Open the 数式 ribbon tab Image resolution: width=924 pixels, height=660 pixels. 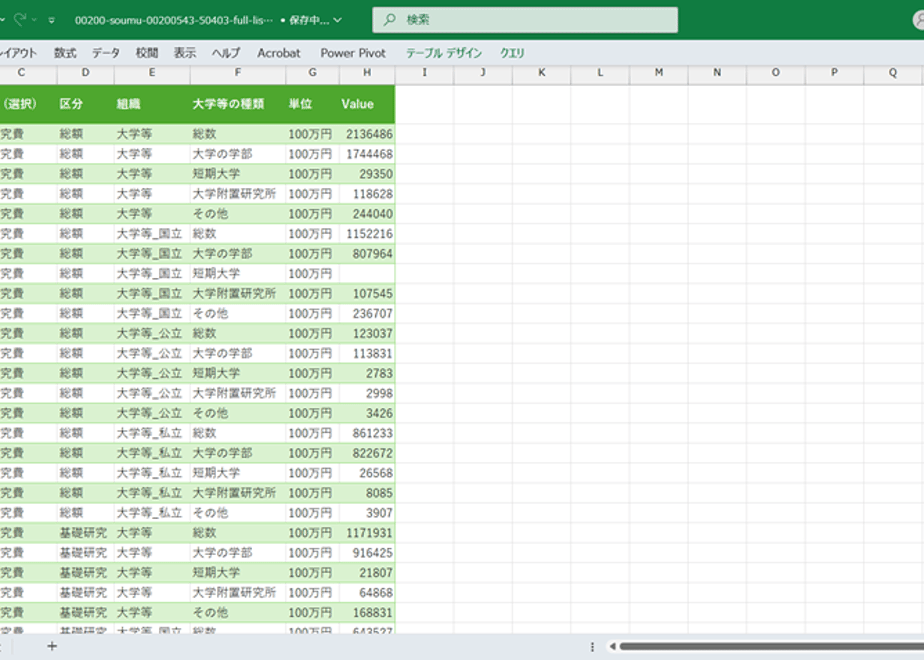coord(65,53)
